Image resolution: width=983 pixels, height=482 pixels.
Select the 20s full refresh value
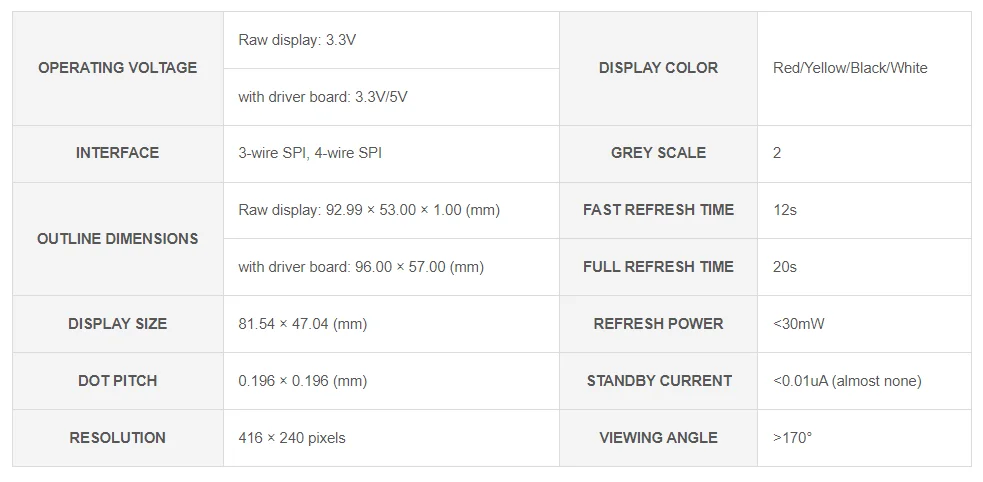pos(785,267)
